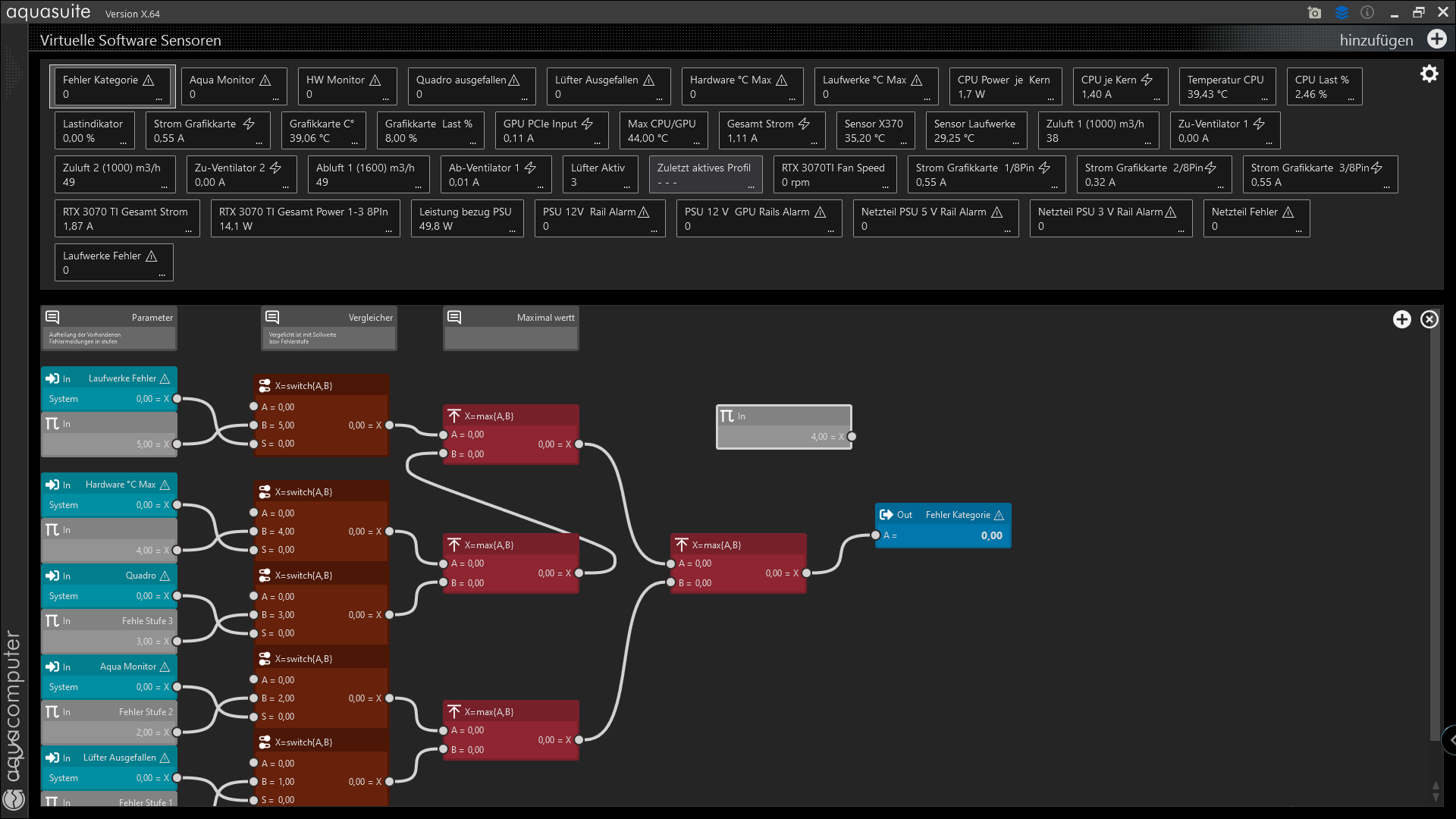Screen dimensions: 1456x819
Task: Click the add-screenshot camera icon
Action: (x=1315, y=13)
